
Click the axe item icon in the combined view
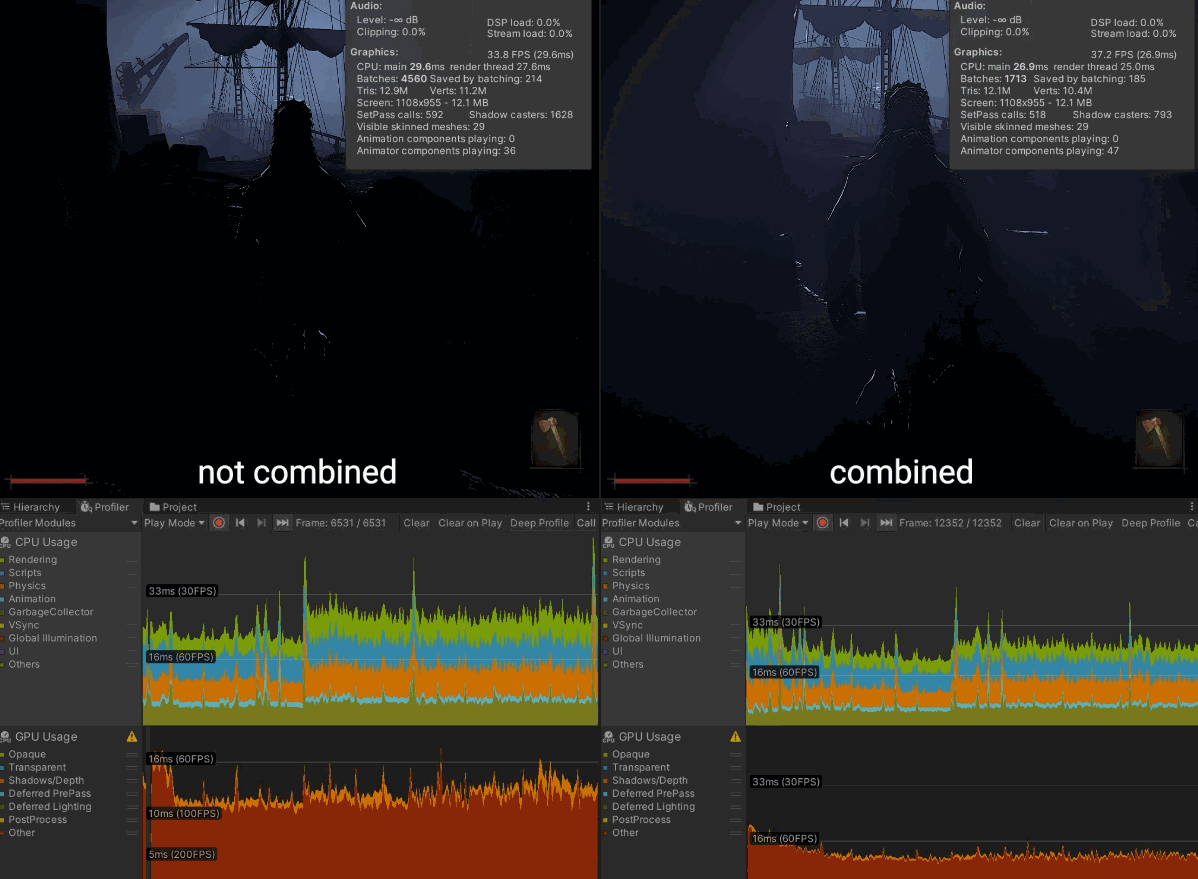(1158, 438)
